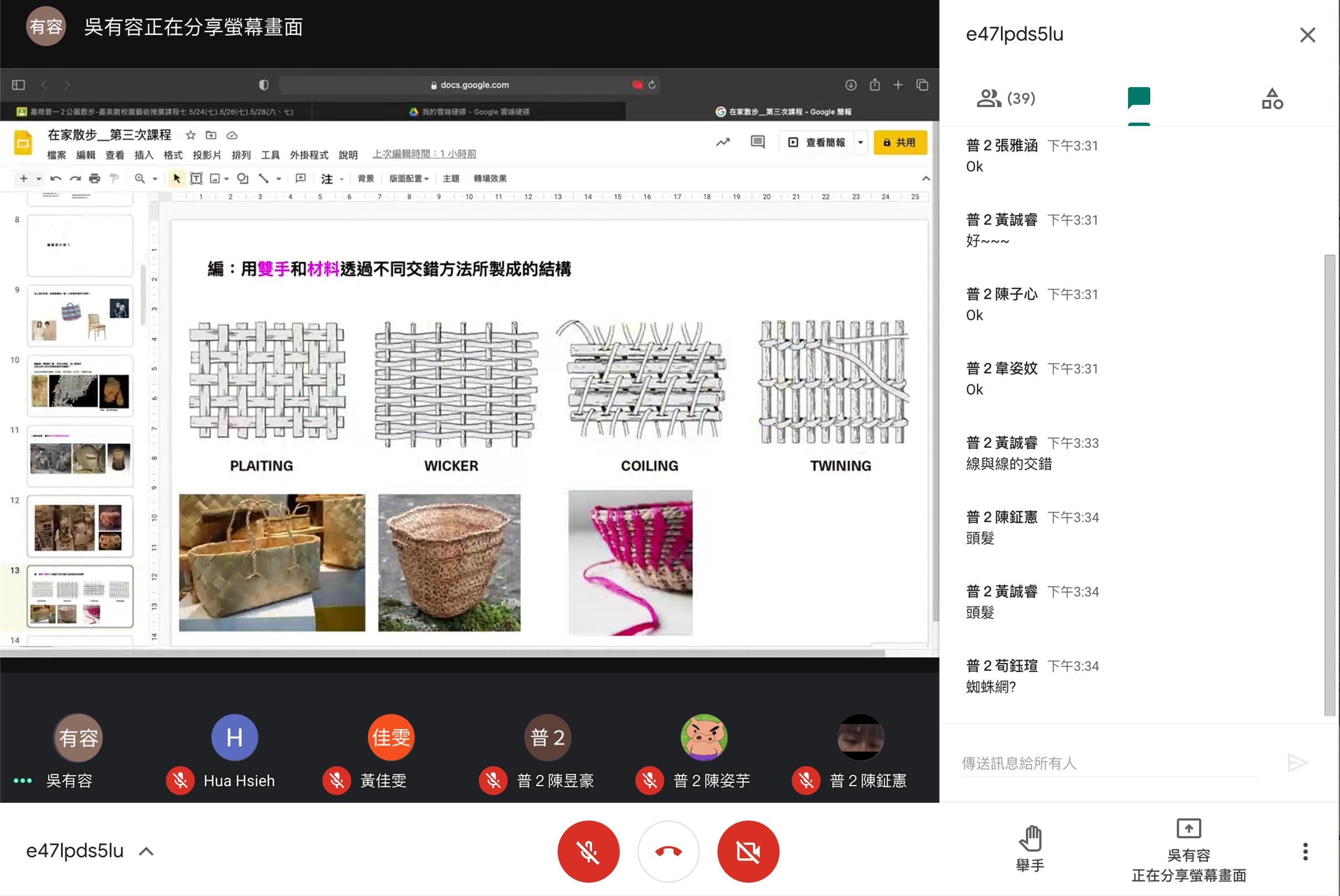The width and height of the screenshot is (1340, 896).
Task: Expand meeting details chevron next to e47lpds5lu
Action: (146, 852)
